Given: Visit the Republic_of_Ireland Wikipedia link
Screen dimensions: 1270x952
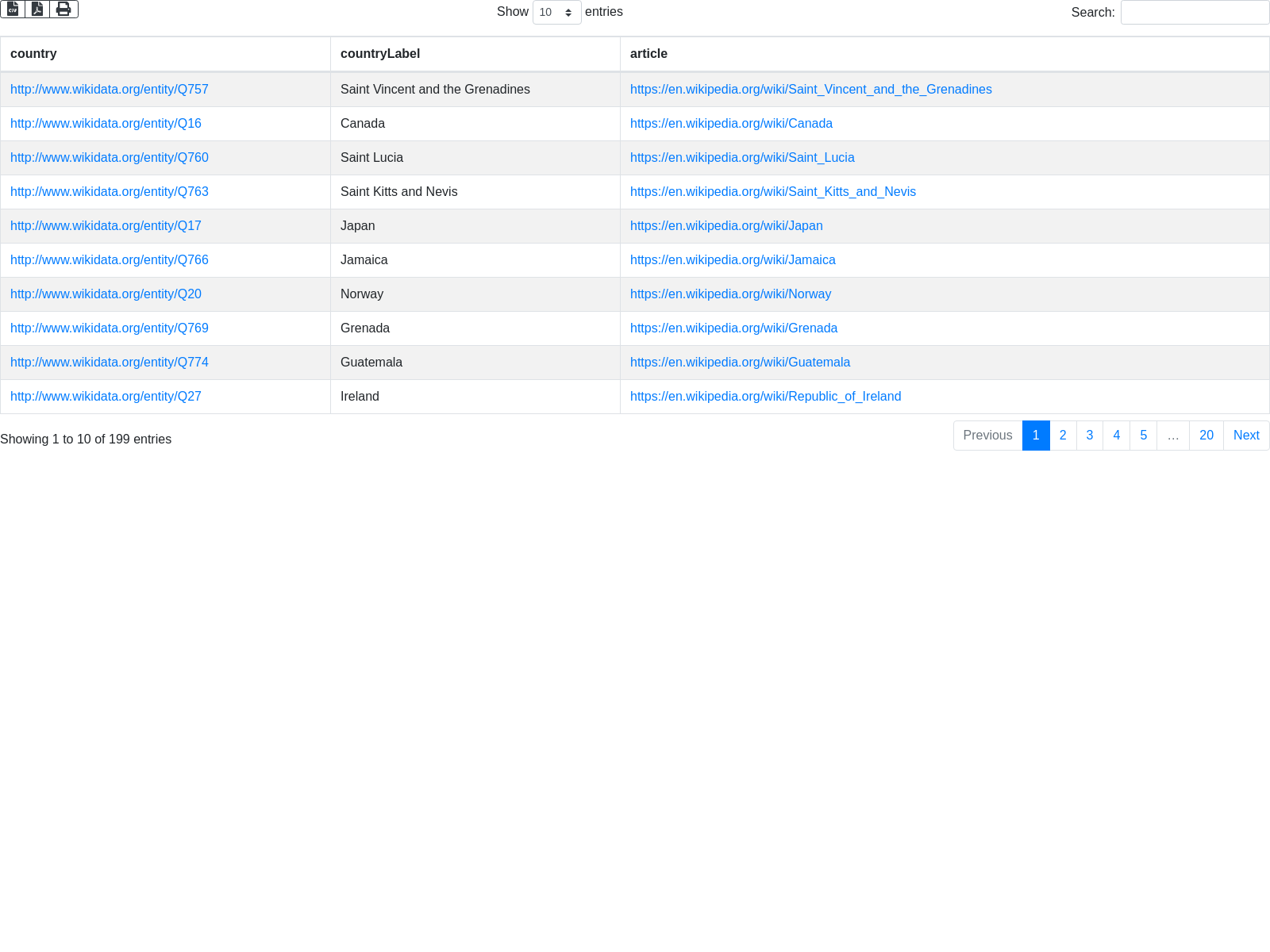Looking at the screenshot, I should [x=765, y=397].
